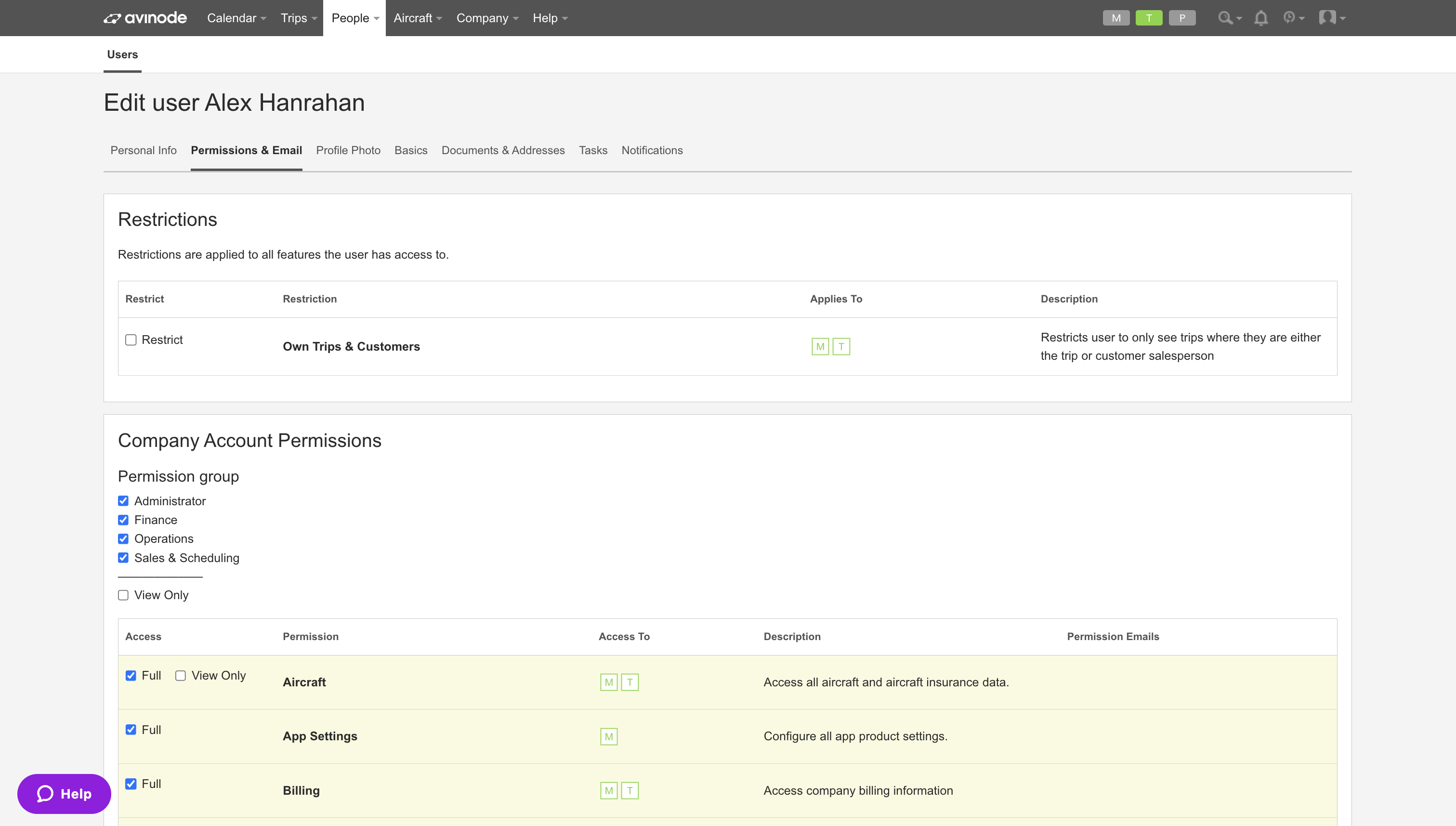Uncheck Full access for App Settings
The image size is (1456, 826).
pos(131,730)
